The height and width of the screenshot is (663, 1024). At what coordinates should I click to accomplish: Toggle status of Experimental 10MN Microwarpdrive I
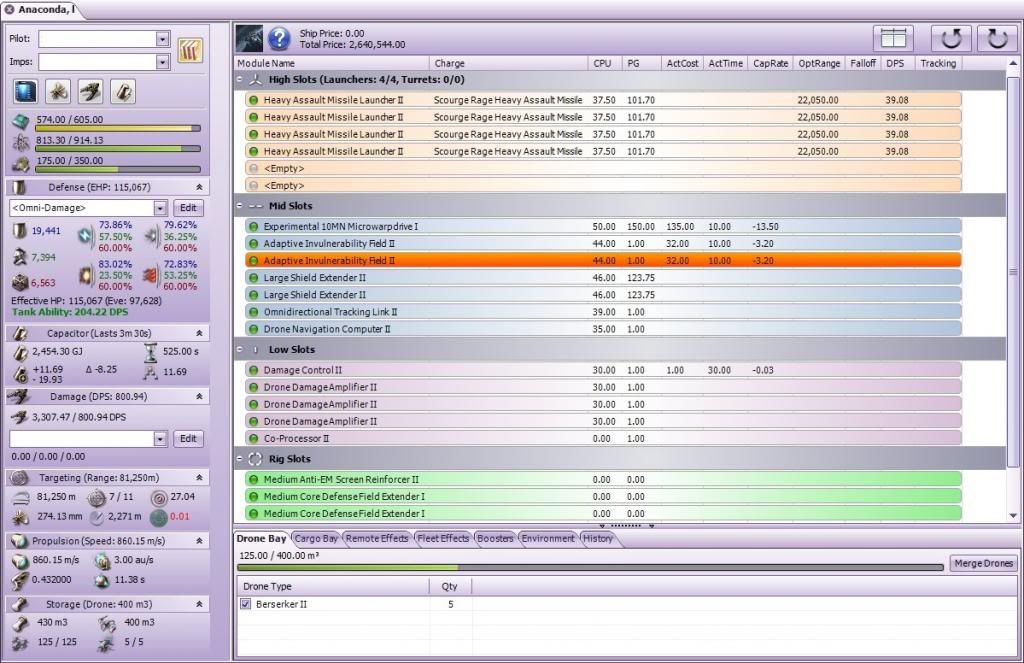click(253, 227)
